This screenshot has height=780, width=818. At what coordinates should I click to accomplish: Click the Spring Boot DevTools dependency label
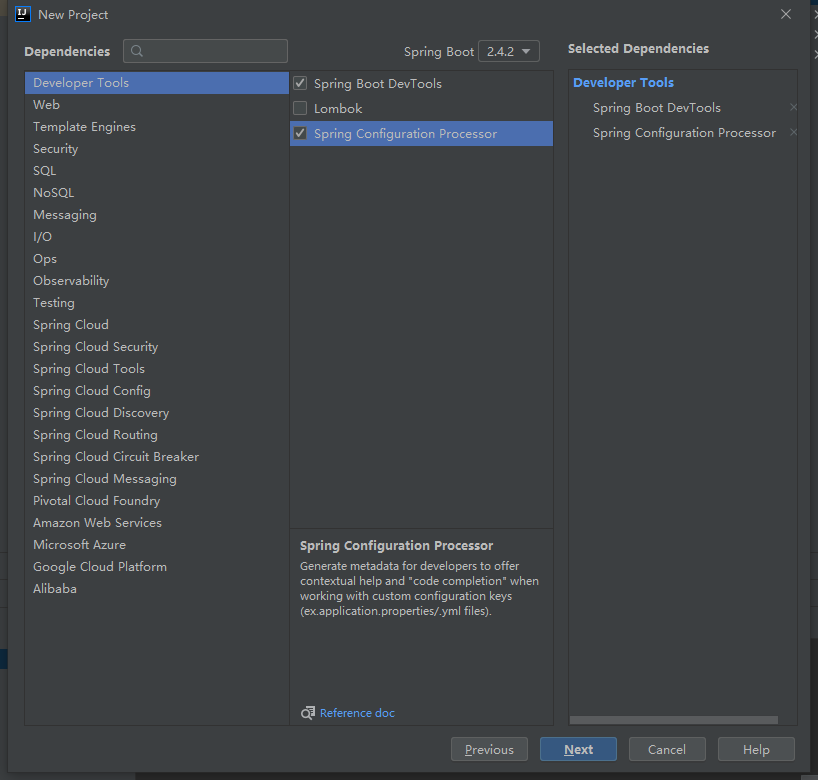coord(378,83)
